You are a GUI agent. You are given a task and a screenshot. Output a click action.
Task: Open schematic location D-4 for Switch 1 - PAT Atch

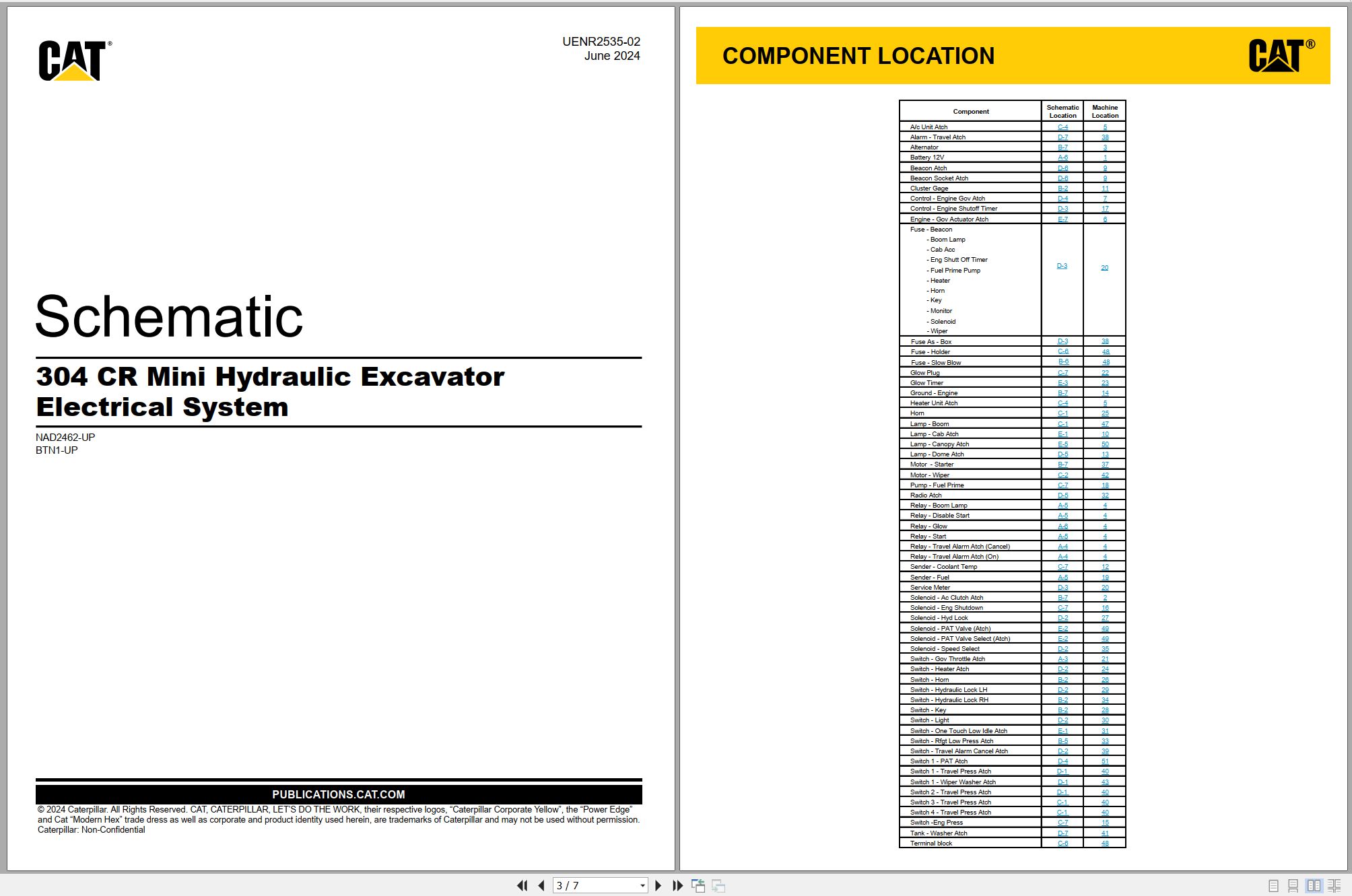click(1062, 761)
